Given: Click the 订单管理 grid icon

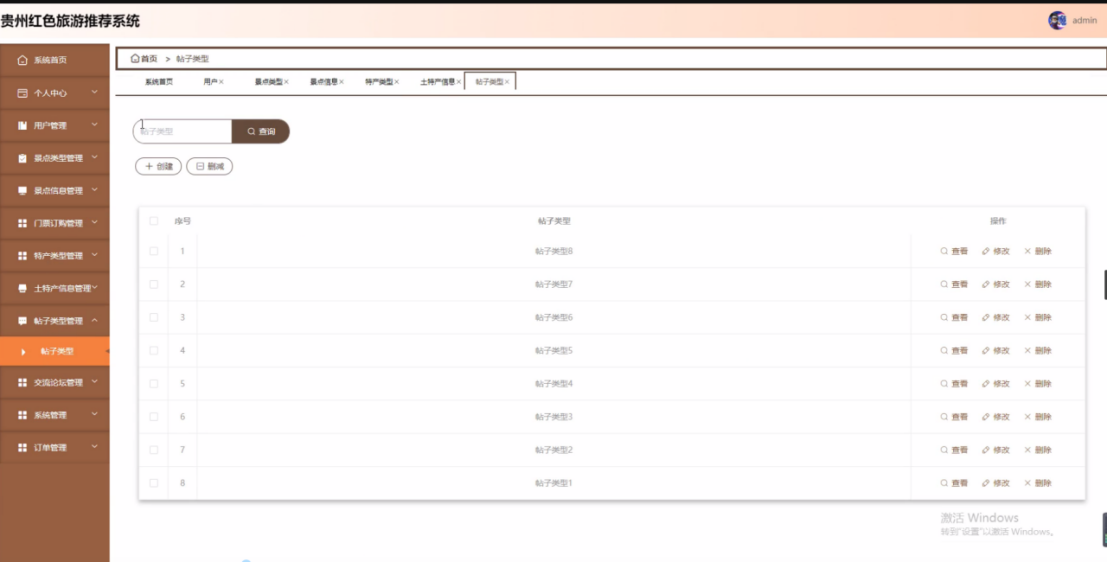Looking at the screenshot, I should click(x=23, y=447).
